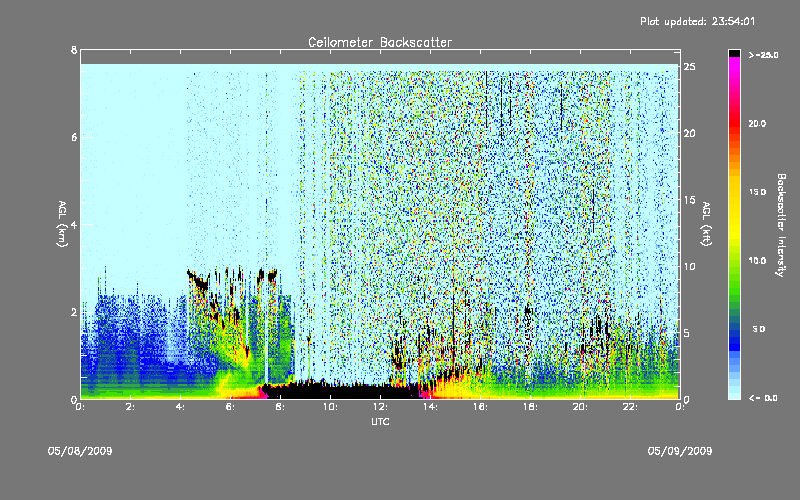Click the '4:' hour tick on x-axis
The image size is (800, 500).
[181, 407]
